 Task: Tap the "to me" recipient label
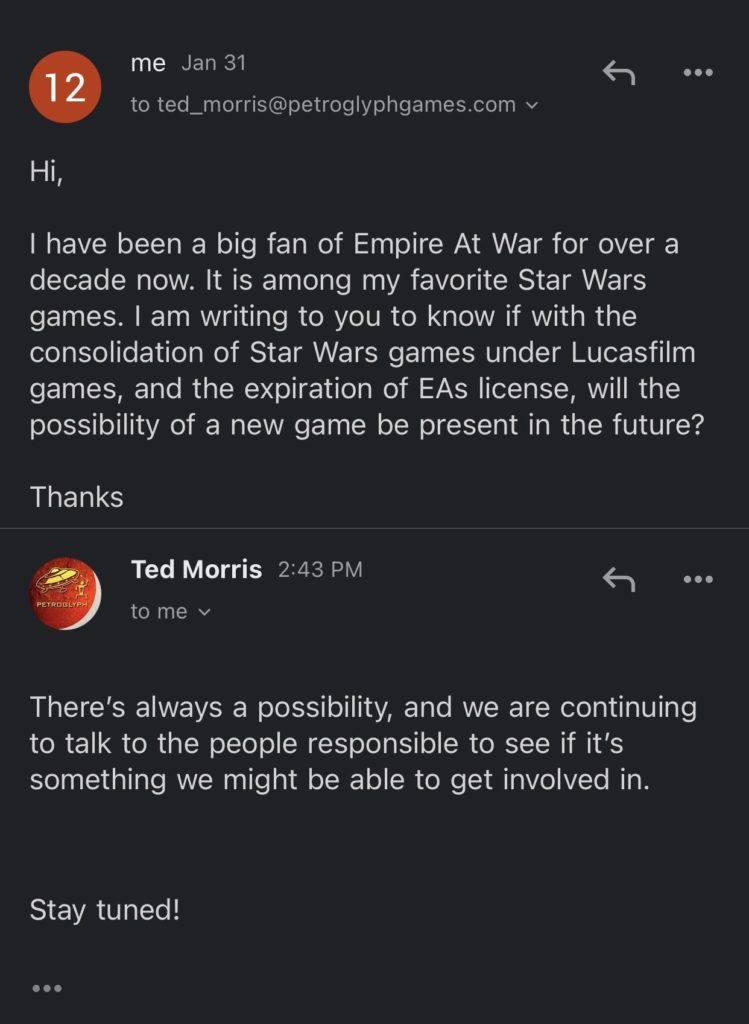(x=159, y=612)
